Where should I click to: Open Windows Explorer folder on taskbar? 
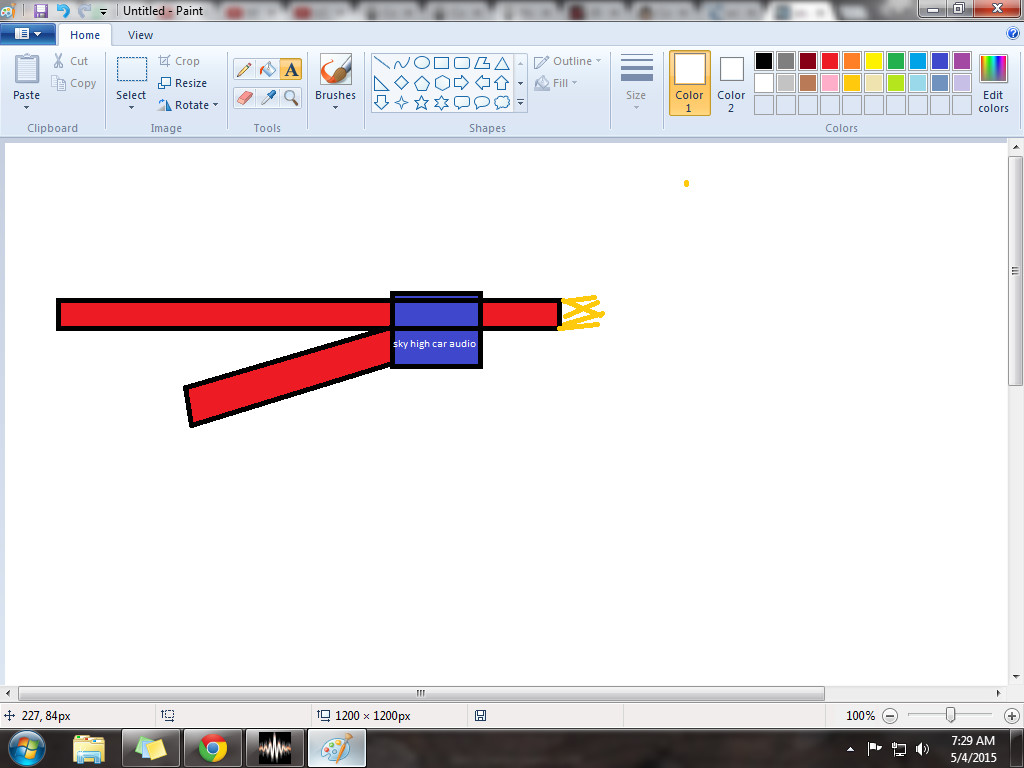point(89,748)
